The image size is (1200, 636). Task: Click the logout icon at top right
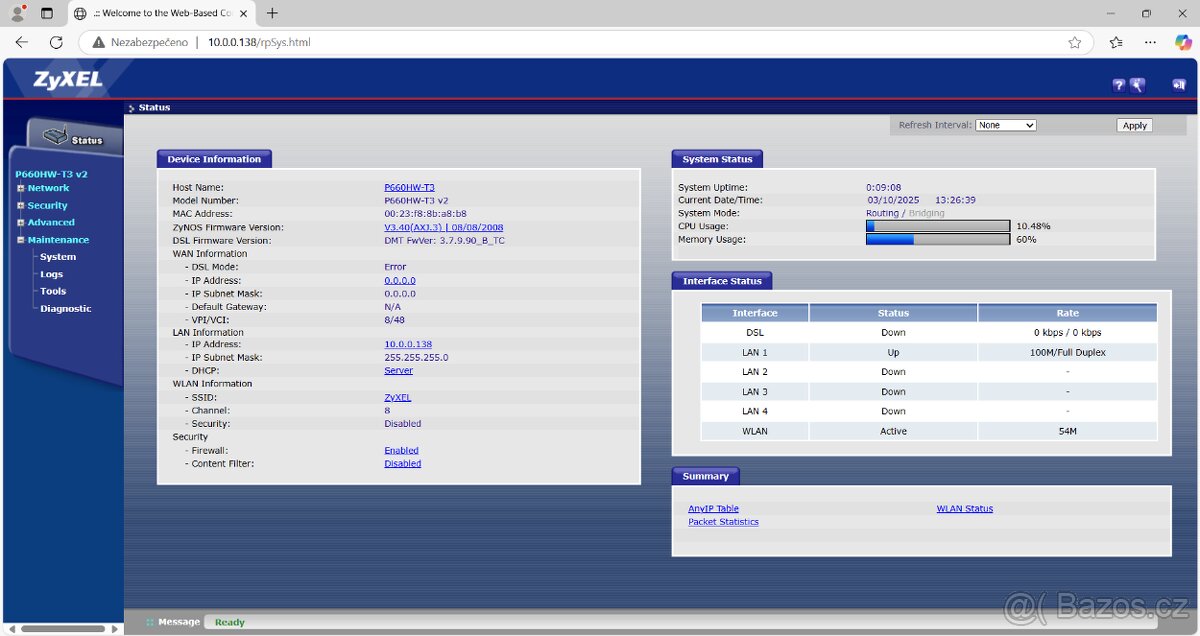tap(1180, 85)
